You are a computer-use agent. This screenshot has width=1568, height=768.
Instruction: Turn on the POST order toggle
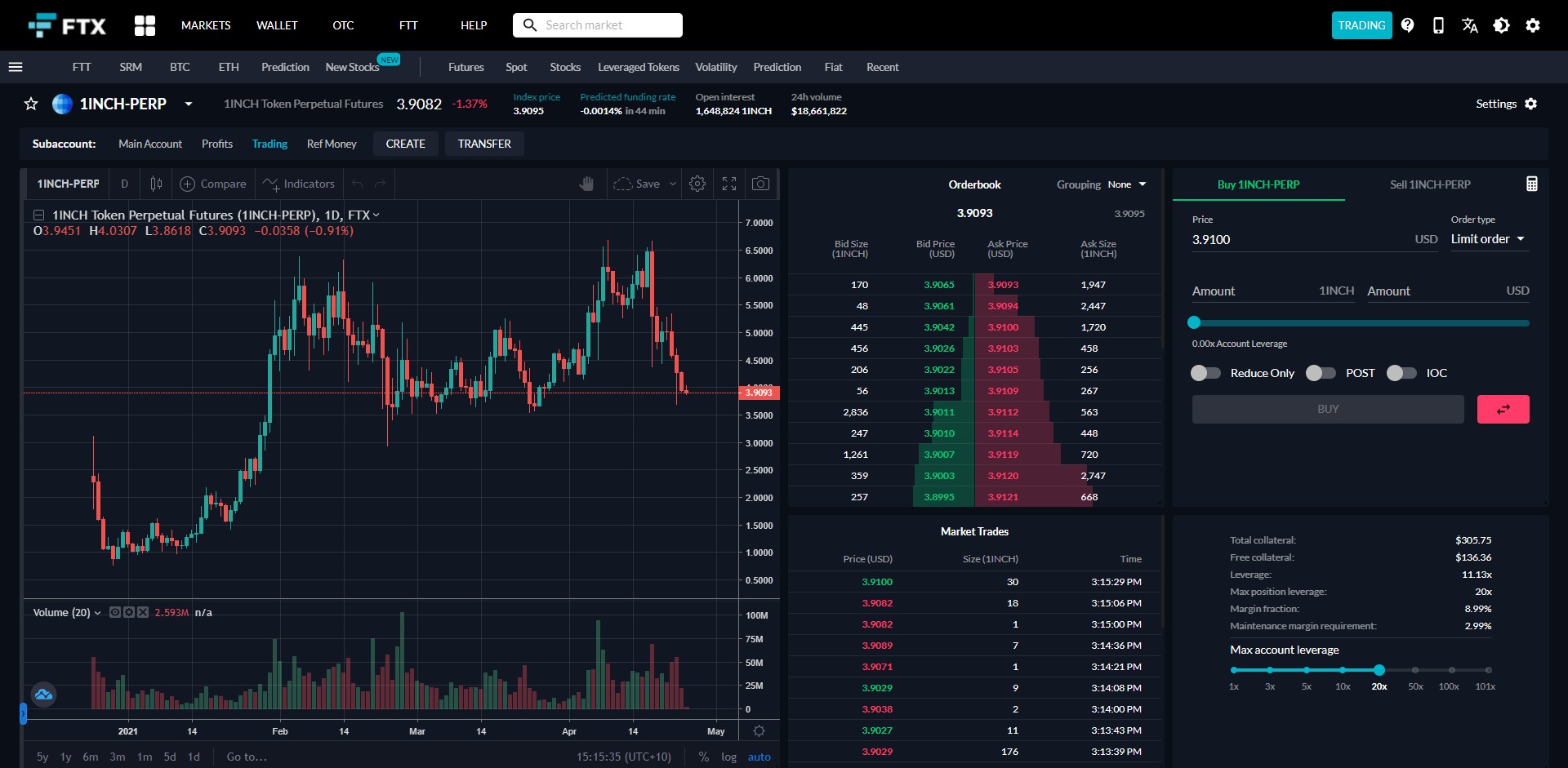click(1320, 373)
